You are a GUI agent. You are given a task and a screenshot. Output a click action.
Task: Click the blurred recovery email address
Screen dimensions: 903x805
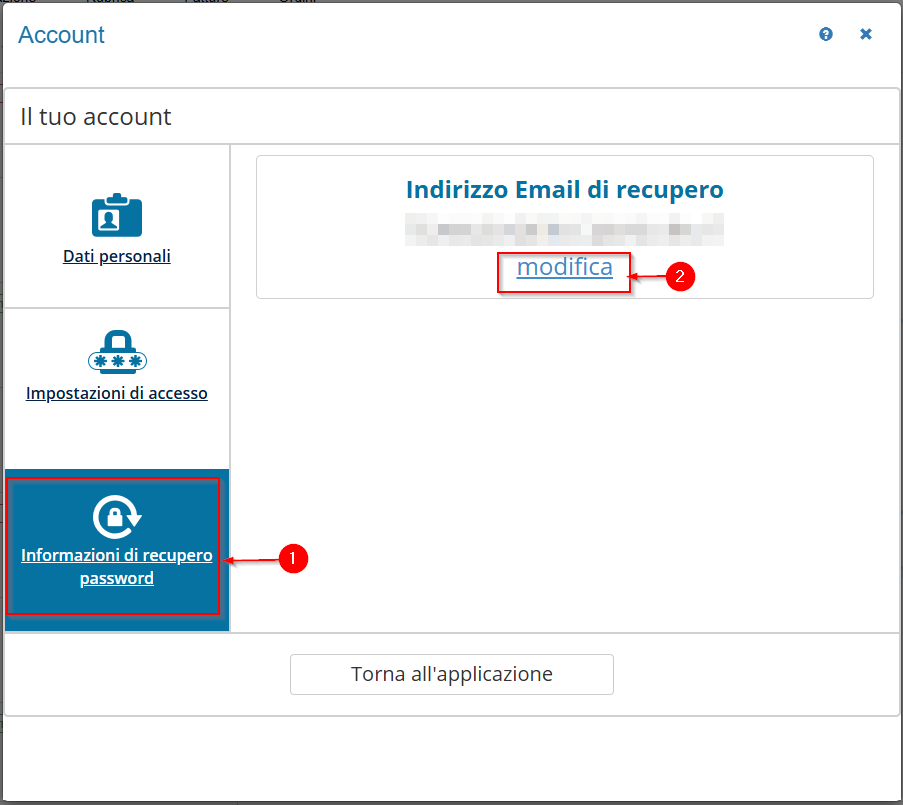click(x=564, y=230)
